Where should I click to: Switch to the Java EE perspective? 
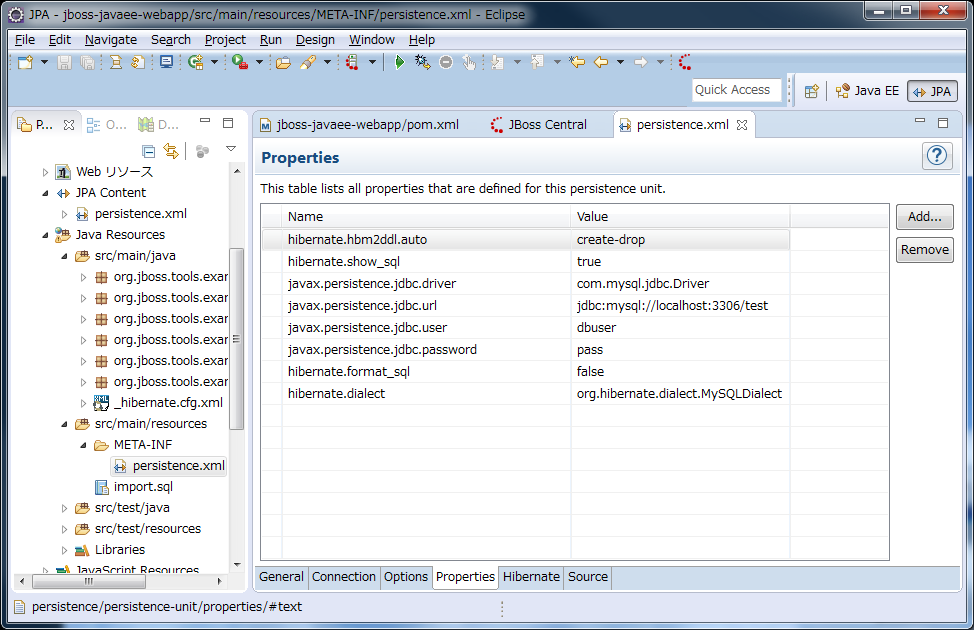(x=867, y=91)
